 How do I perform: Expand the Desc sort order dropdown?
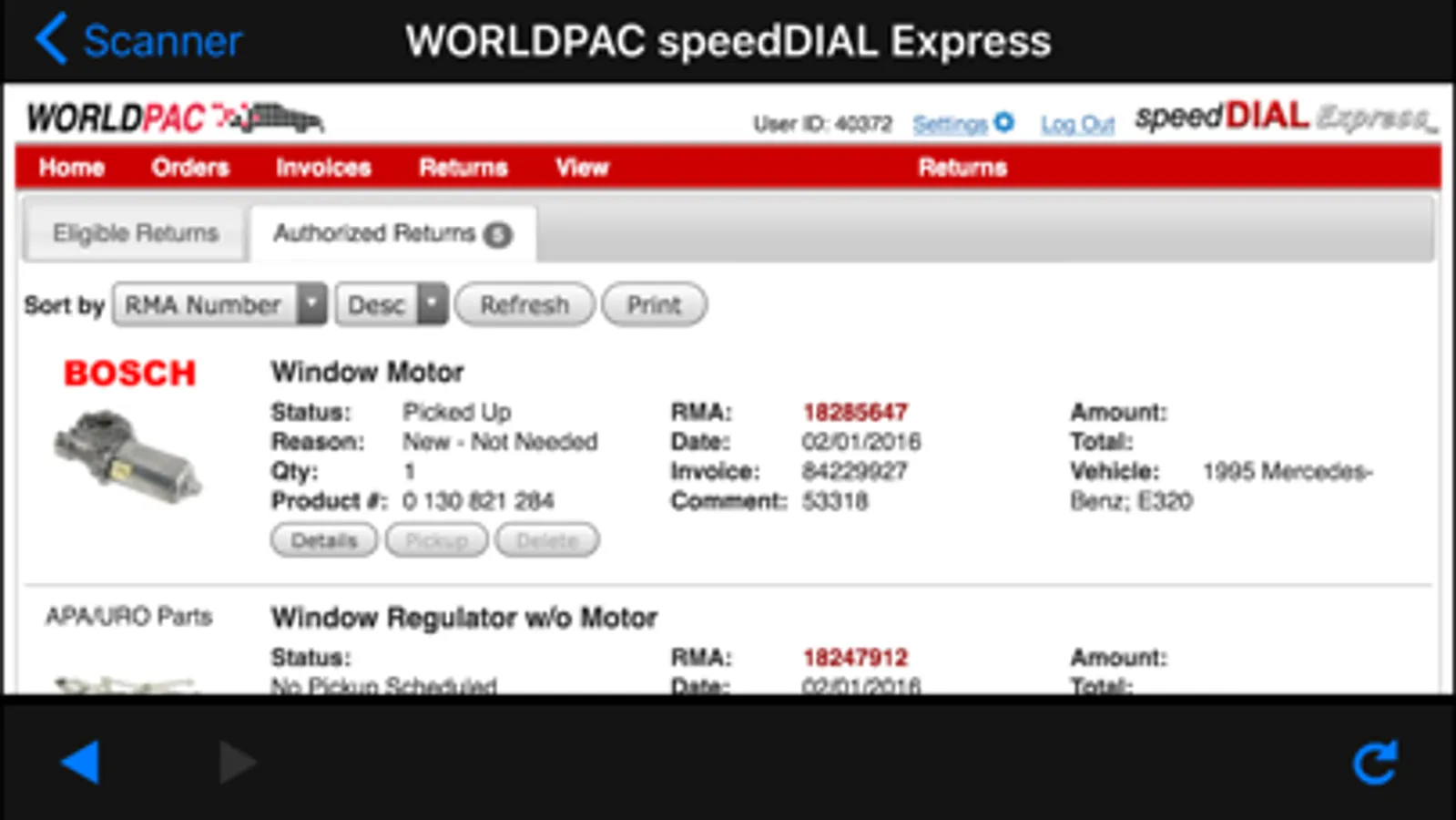tap(392, 304)
